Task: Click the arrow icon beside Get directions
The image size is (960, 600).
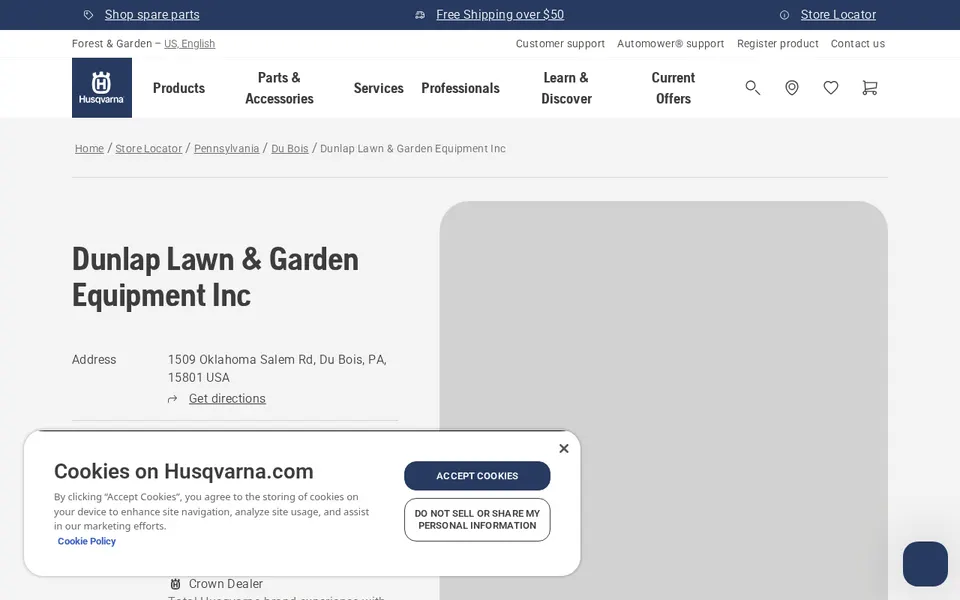Action: [173, 399]
